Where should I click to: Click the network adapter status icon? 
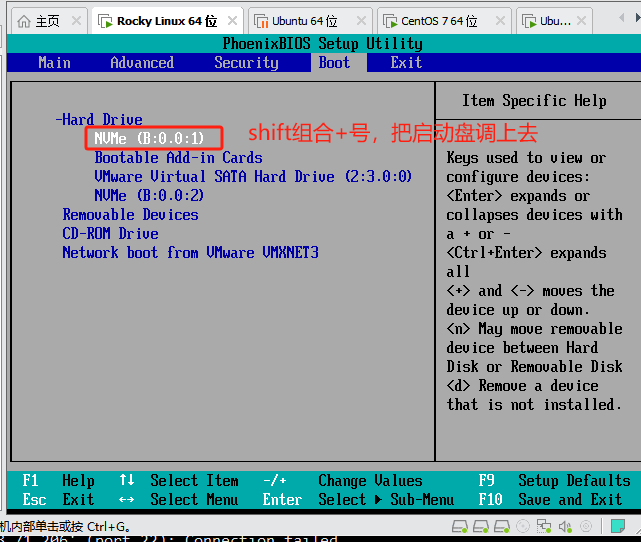[544, 526]
